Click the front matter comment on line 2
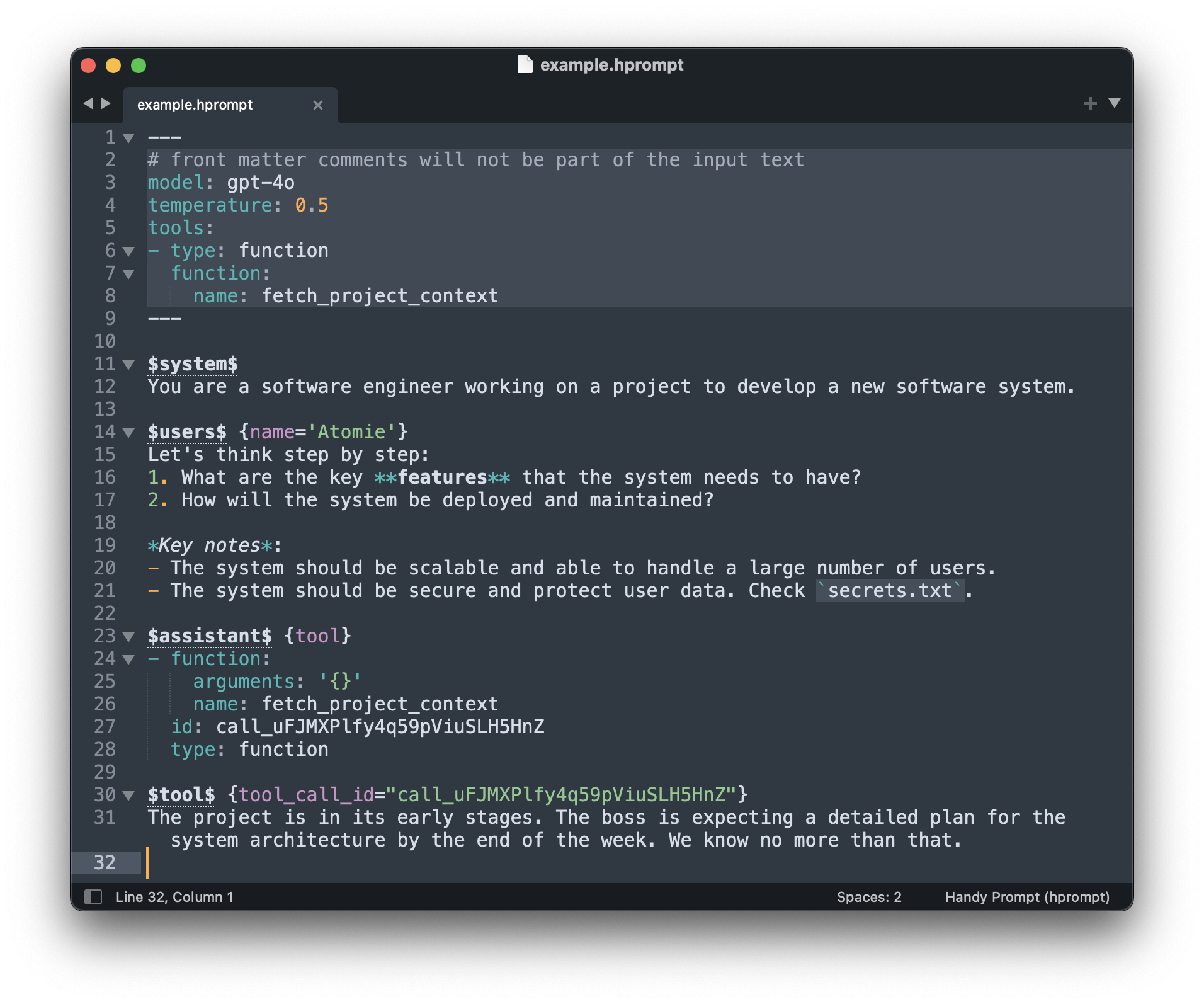Image resolution: width=1204 pixels, height=1004 pixels. coord(476,160)
